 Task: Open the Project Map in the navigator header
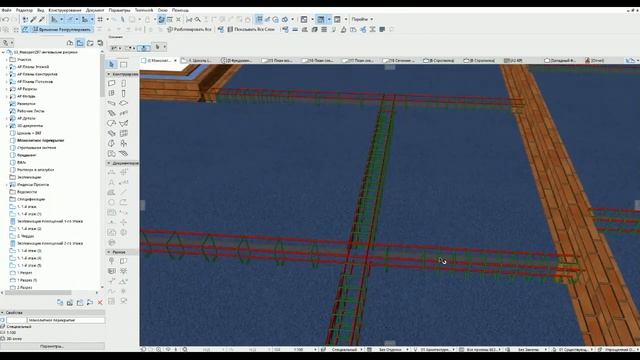70,43
